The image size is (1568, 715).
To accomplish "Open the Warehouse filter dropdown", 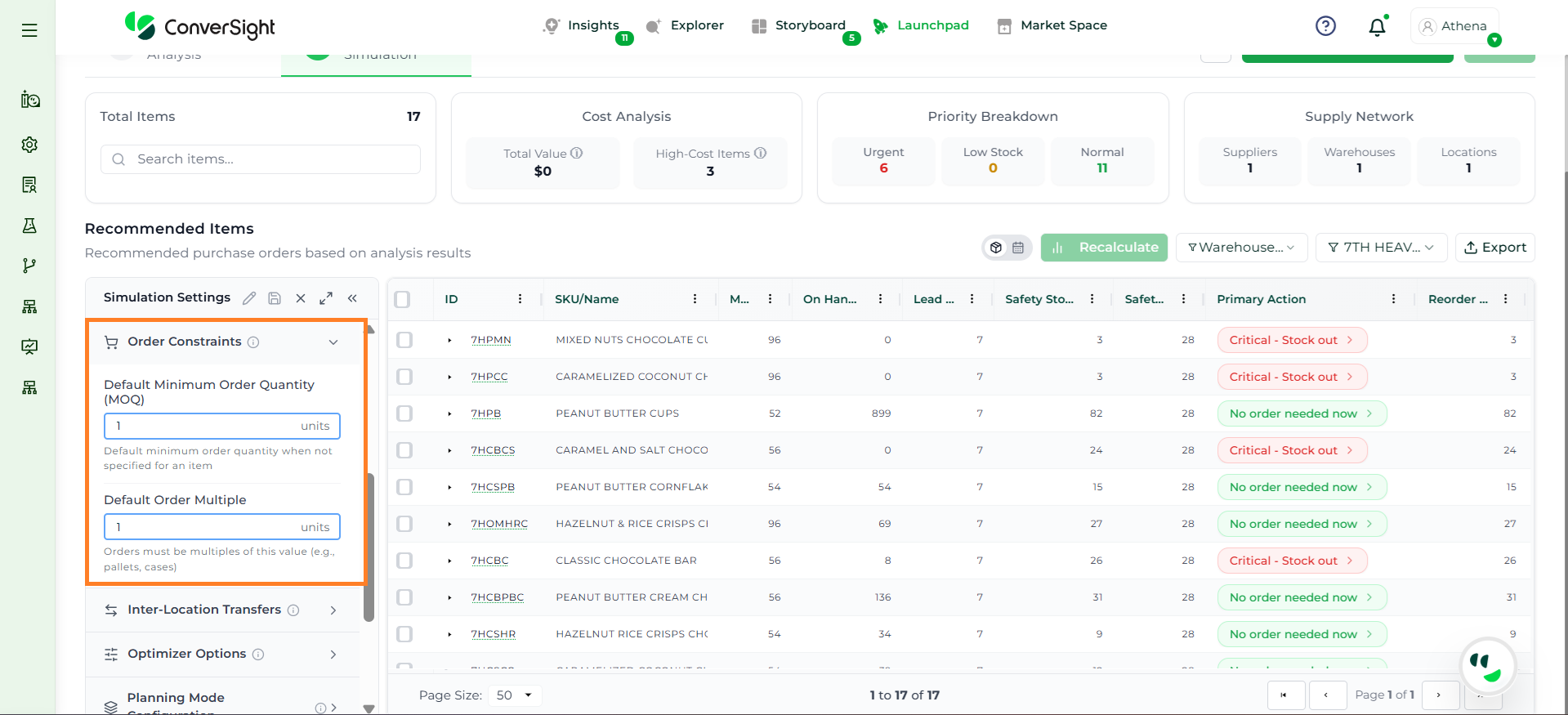I will coord(1241,248).
